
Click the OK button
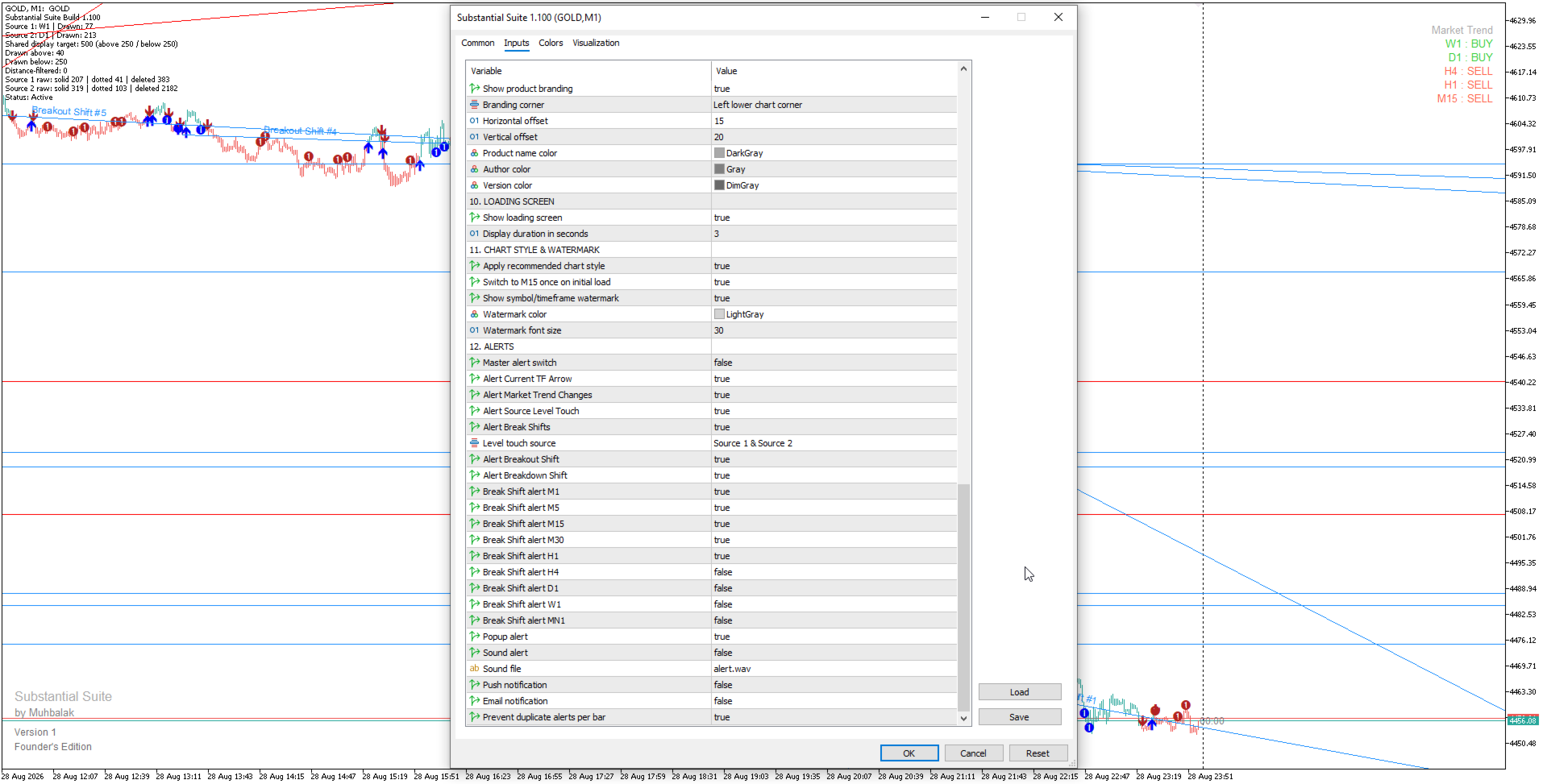(x=909, y=753)
